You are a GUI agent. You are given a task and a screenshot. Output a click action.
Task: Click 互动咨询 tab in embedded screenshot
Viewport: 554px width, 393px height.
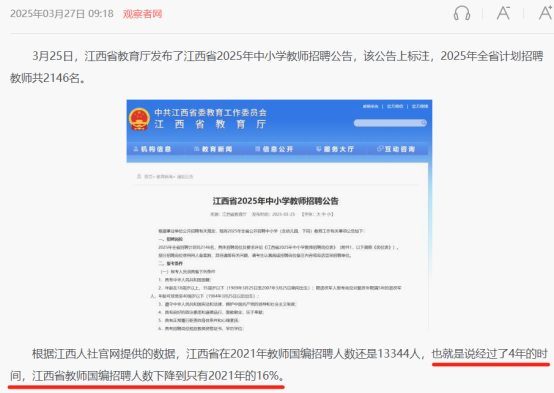click(x=396, y=149)
